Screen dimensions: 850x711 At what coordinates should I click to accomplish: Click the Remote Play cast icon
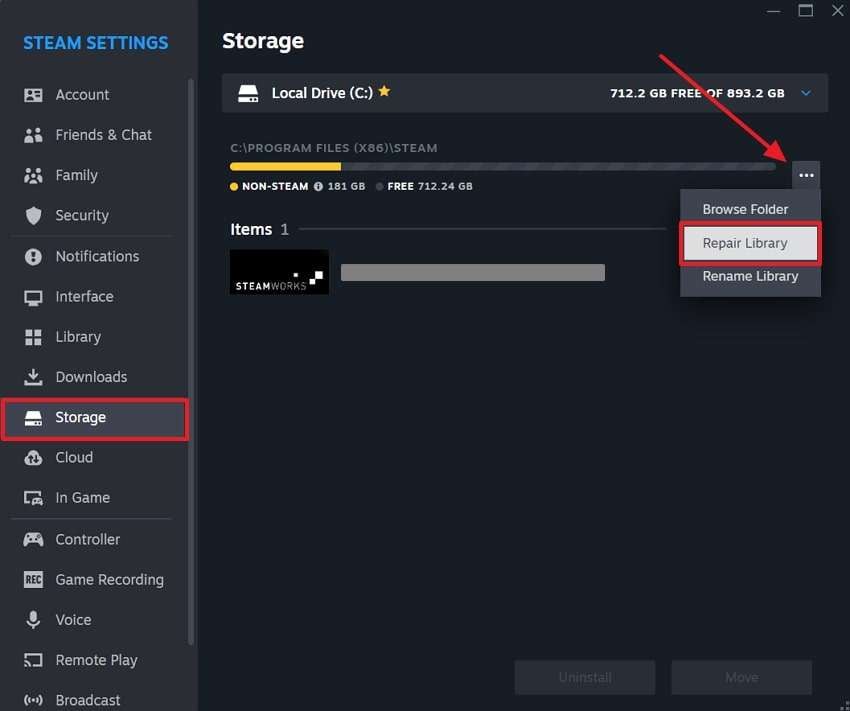33,660
